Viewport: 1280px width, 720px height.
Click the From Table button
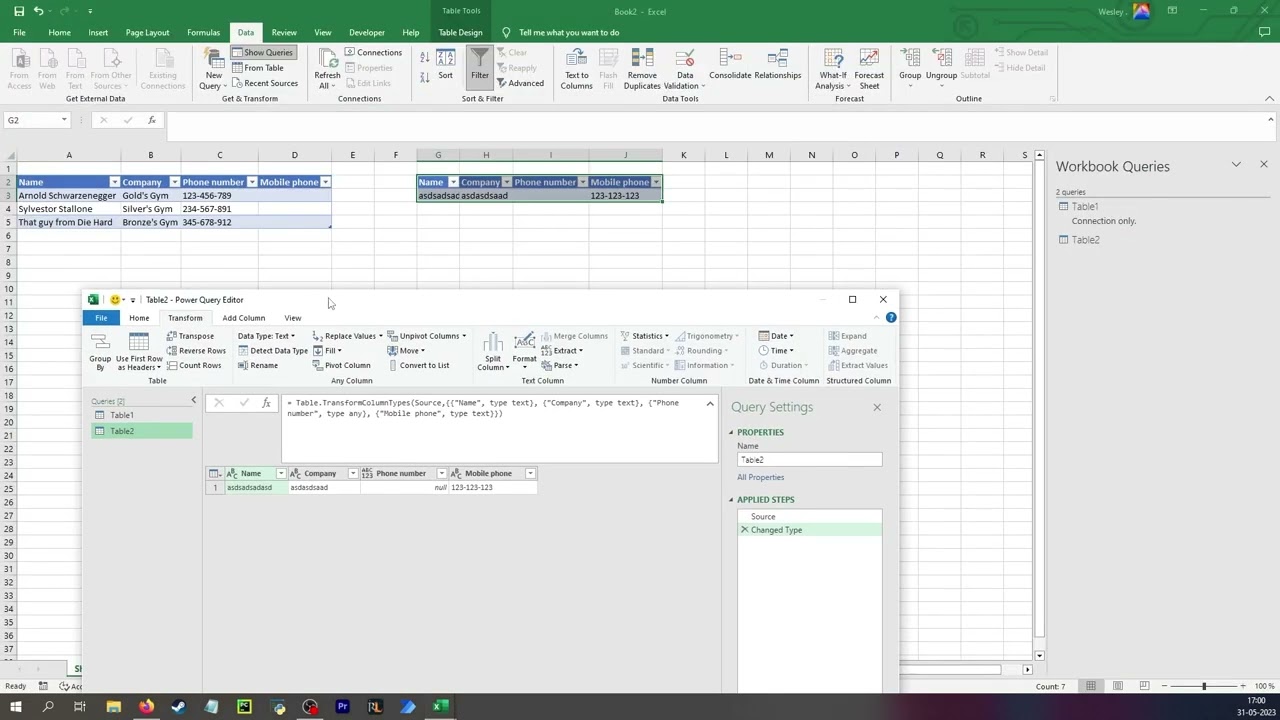(x=258, y=68)
